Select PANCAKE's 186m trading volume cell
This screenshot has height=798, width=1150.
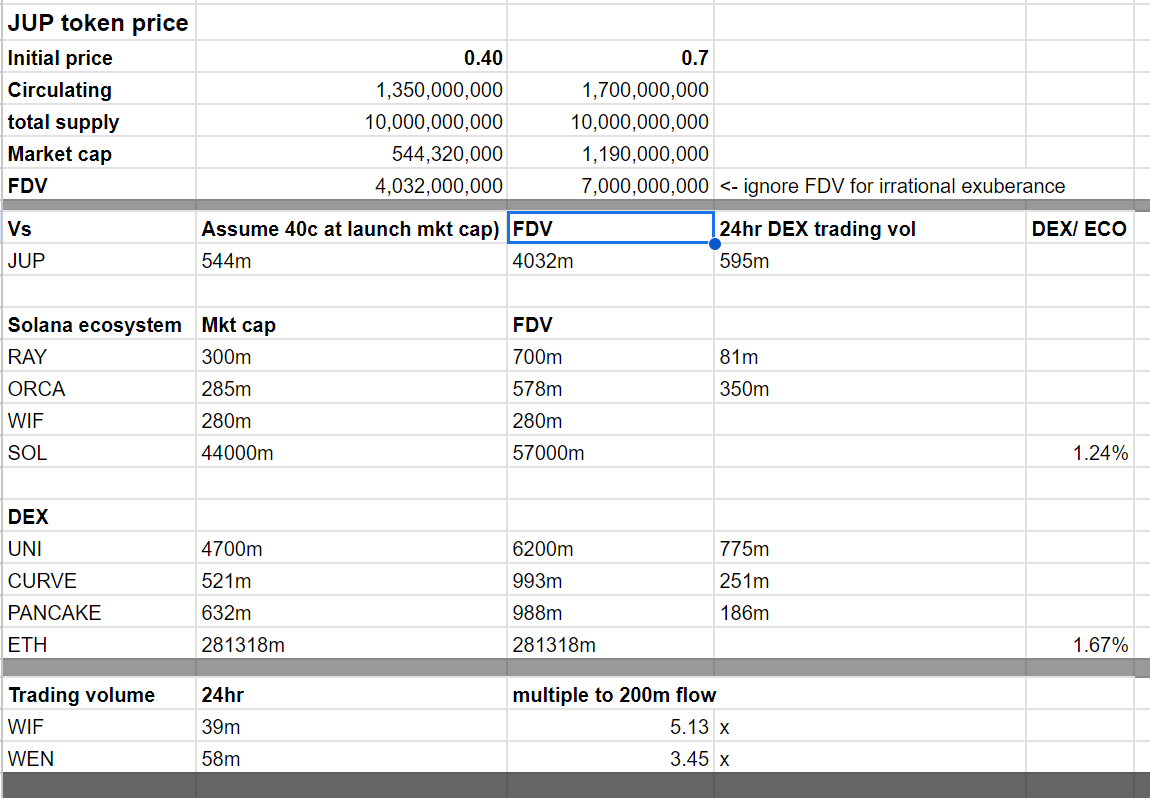(x=870, y=612)
